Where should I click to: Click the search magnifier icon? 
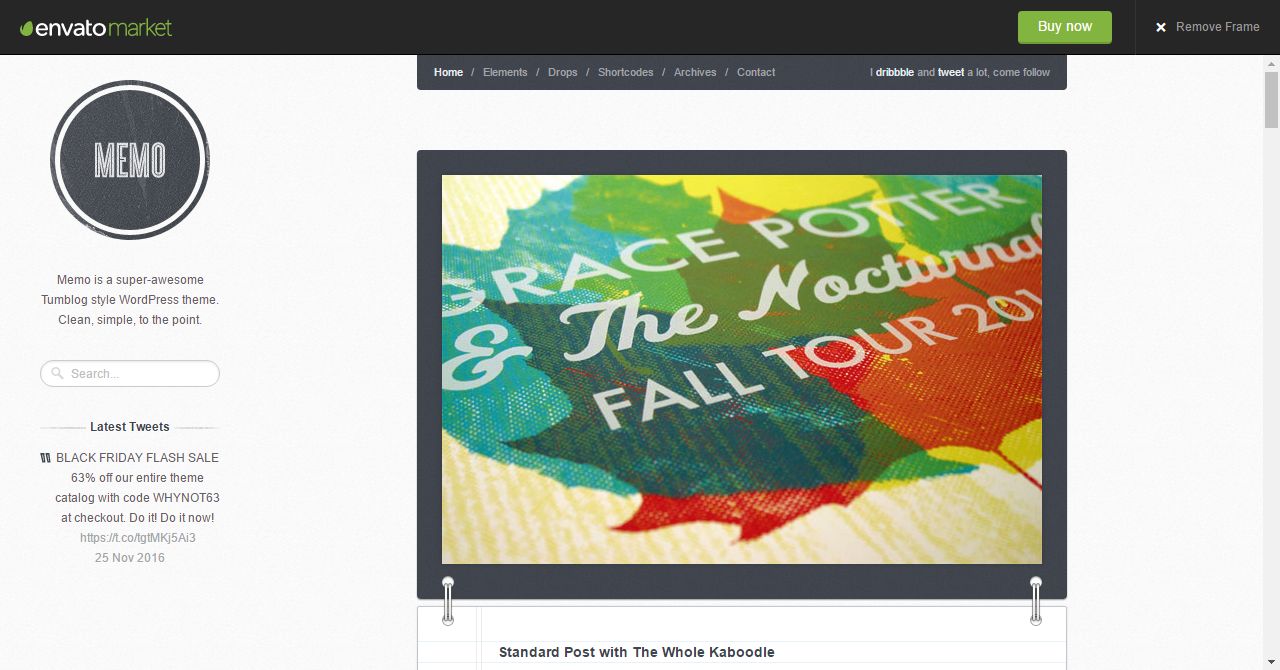[58, 373]
